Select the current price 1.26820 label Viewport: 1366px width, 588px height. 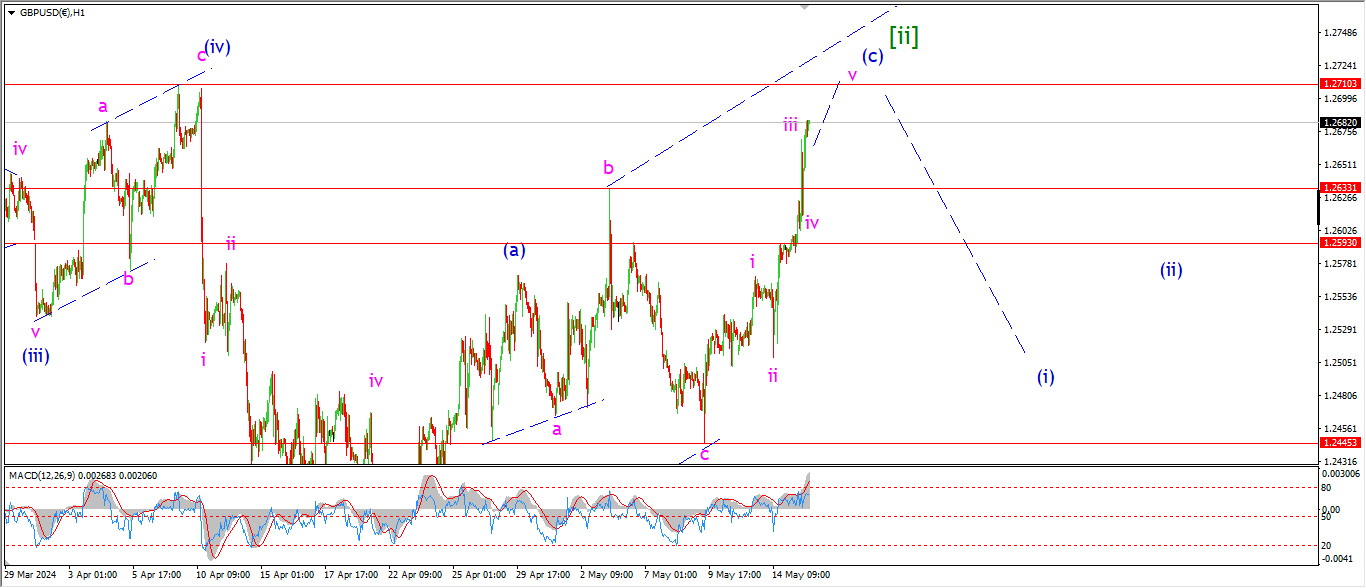[1338, 122]
